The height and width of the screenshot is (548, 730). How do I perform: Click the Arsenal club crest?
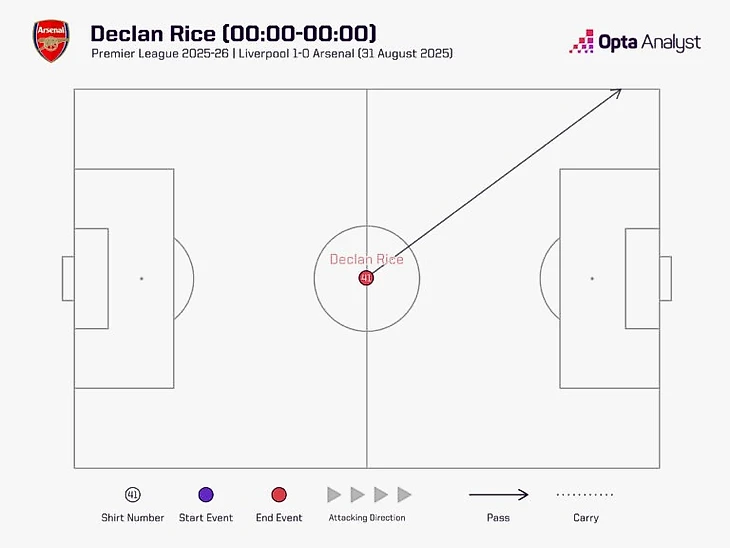[x=51, y=42]
